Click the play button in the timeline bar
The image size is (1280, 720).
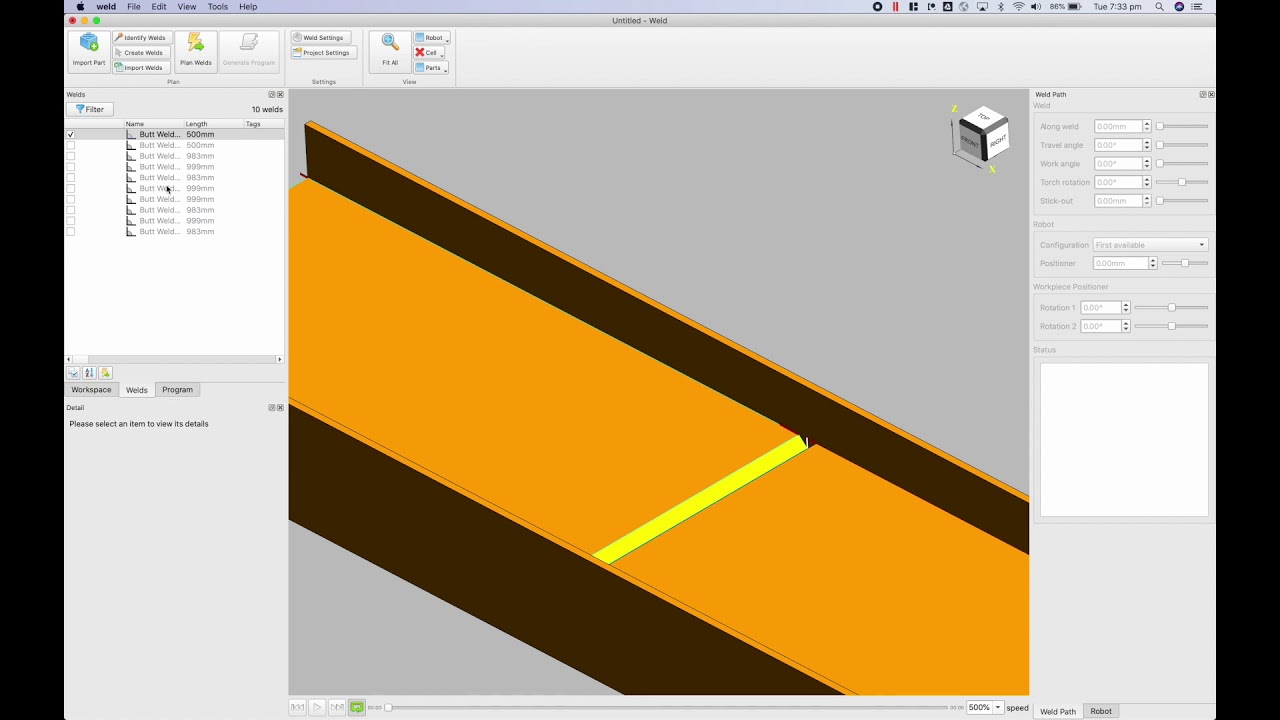pyautogui.click(x=317, y=707)
